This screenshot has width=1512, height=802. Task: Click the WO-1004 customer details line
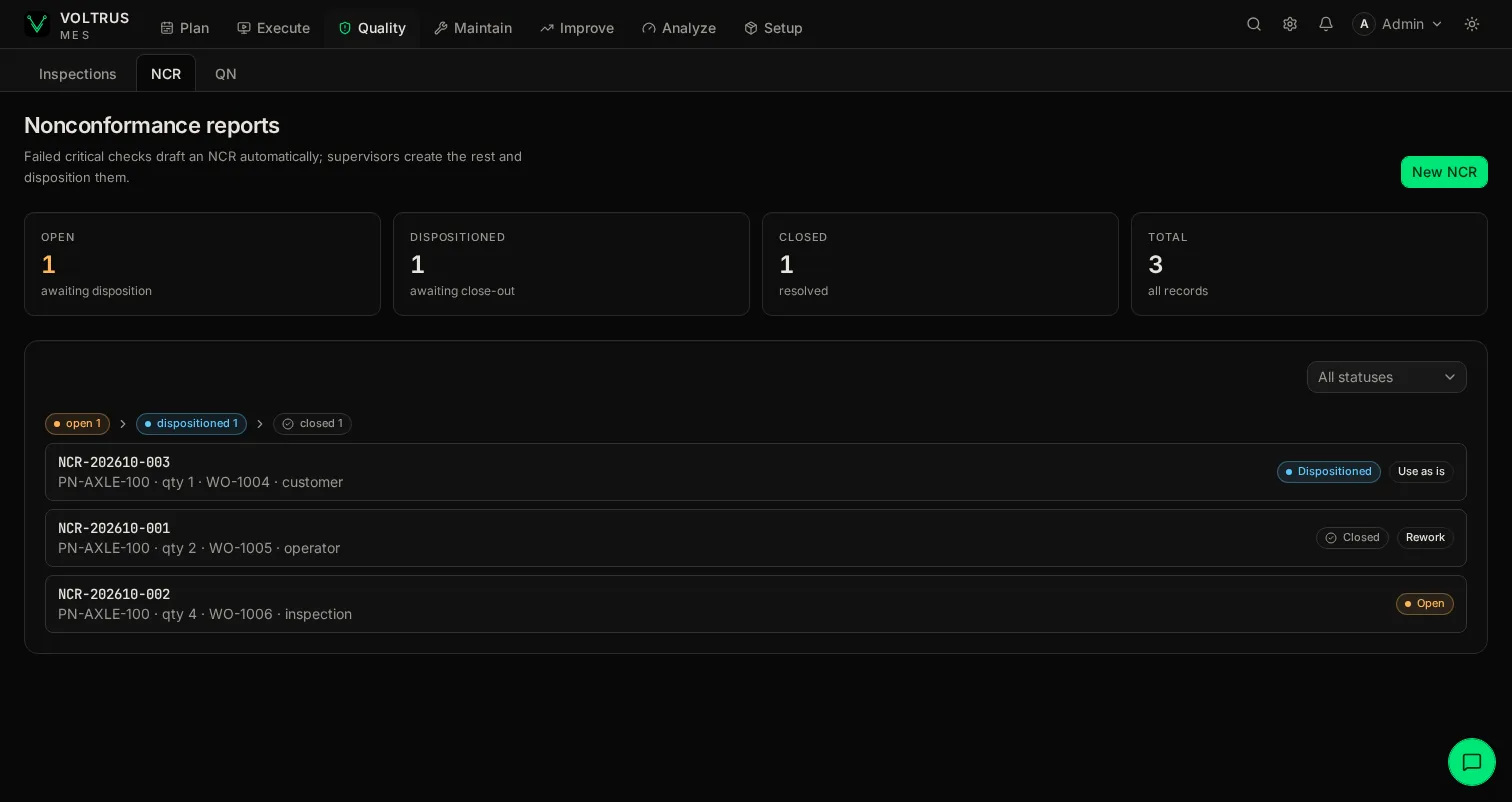[x=200, y=482]
